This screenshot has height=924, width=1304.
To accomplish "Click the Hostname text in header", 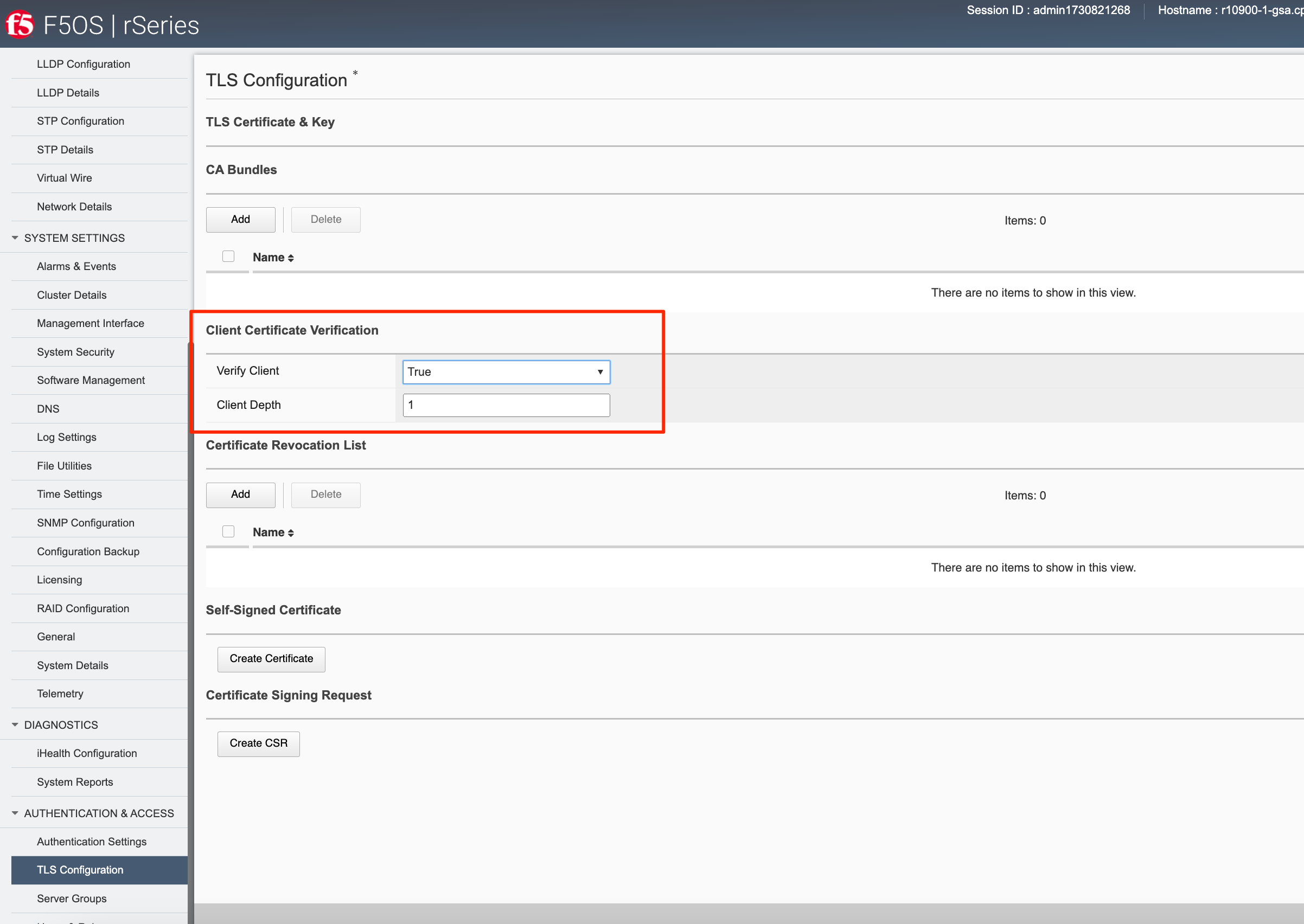I will coord(1231,10).
